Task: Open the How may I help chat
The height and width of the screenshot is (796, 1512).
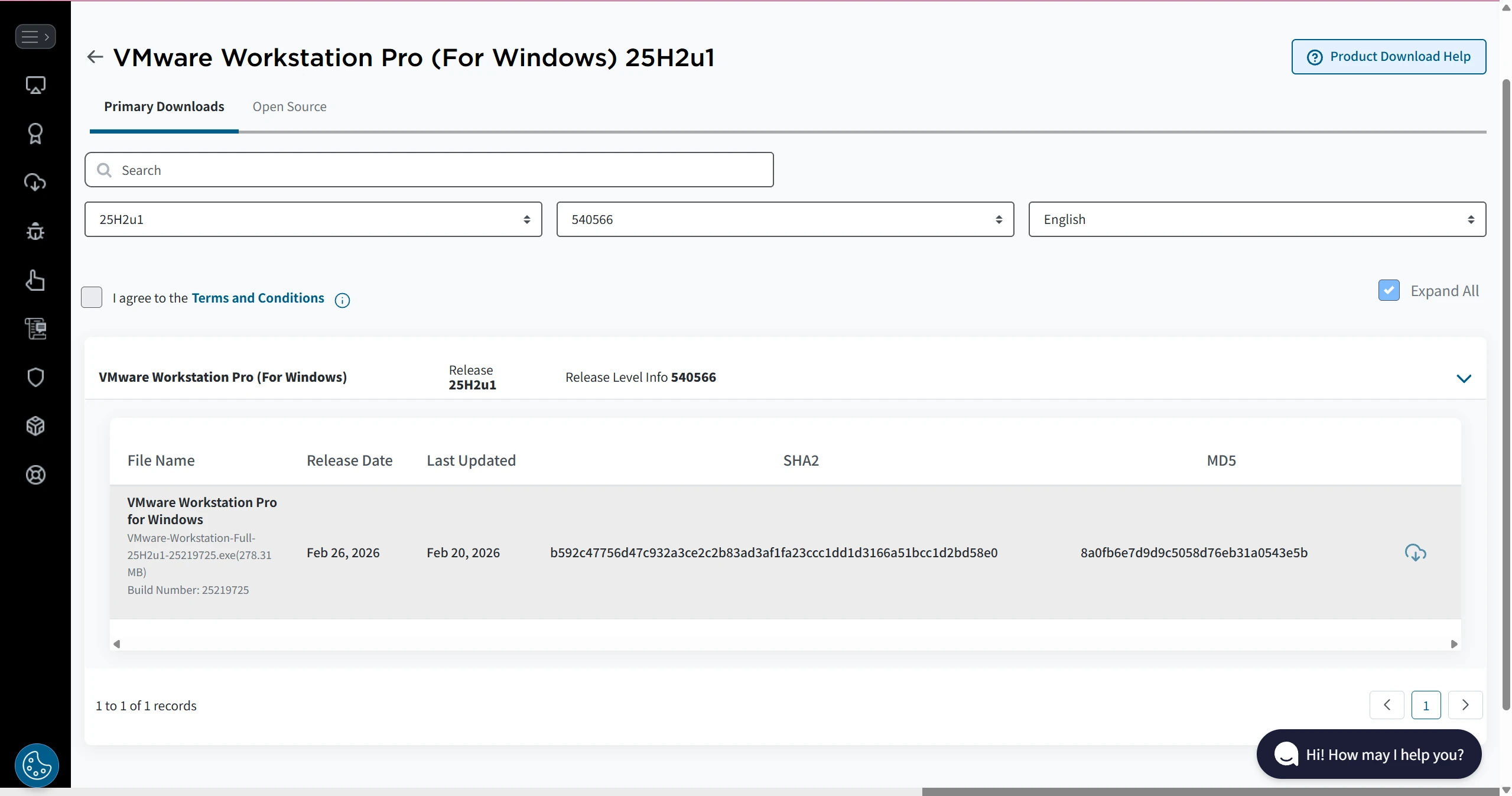Action: 1369,754
